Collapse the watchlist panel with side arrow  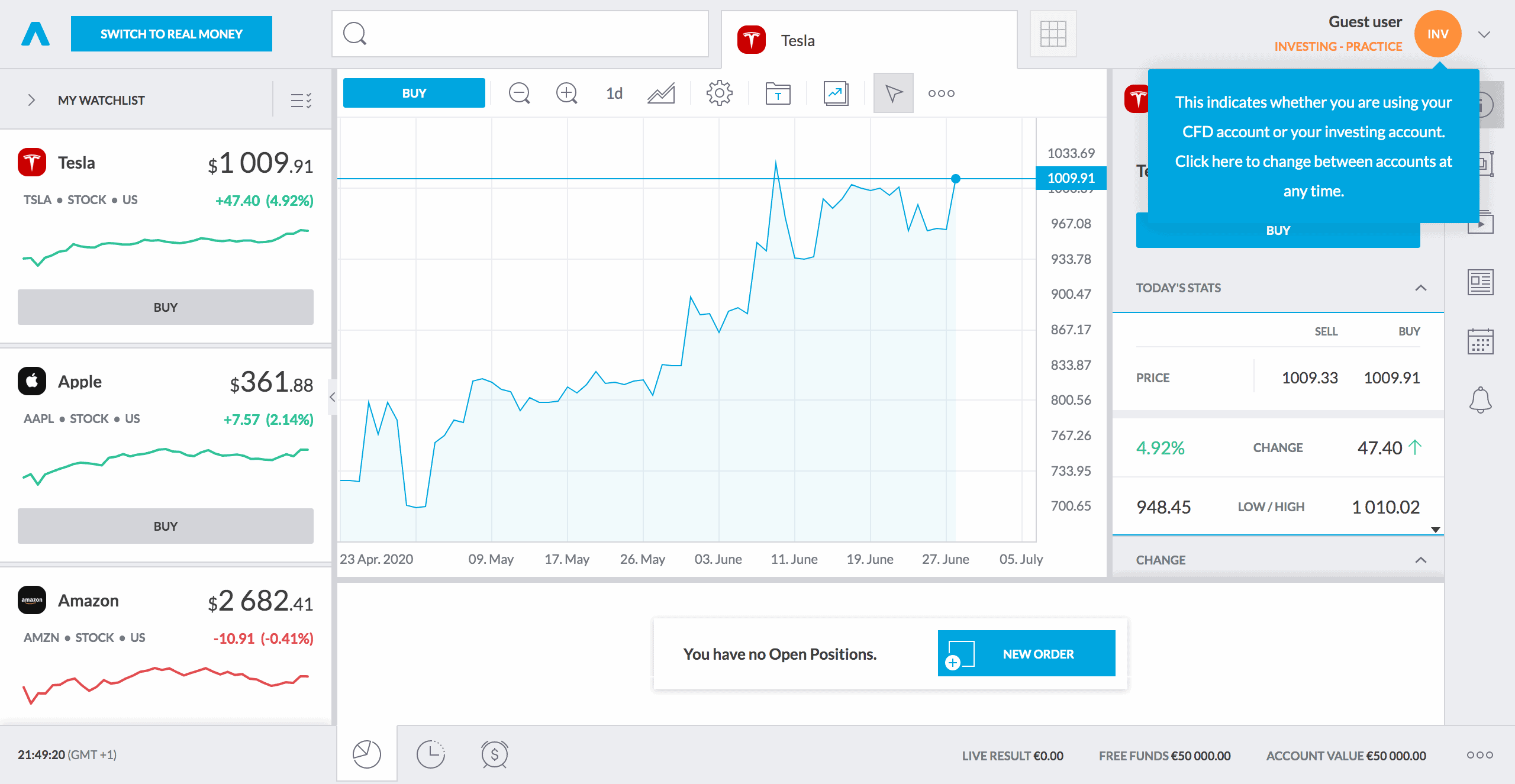pyautogui.click(x=333, y=397)
